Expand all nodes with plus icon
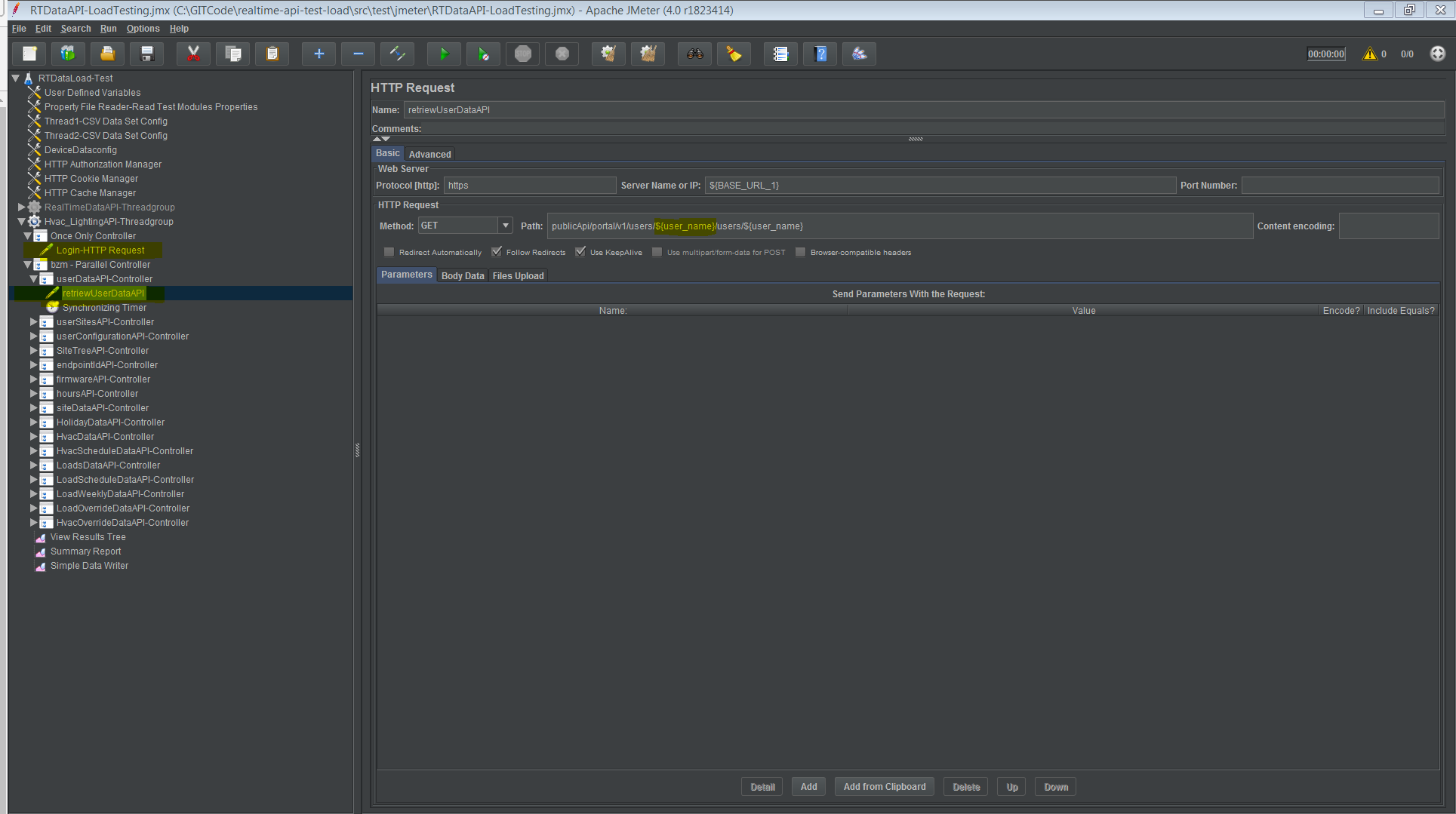 [319, 54]
